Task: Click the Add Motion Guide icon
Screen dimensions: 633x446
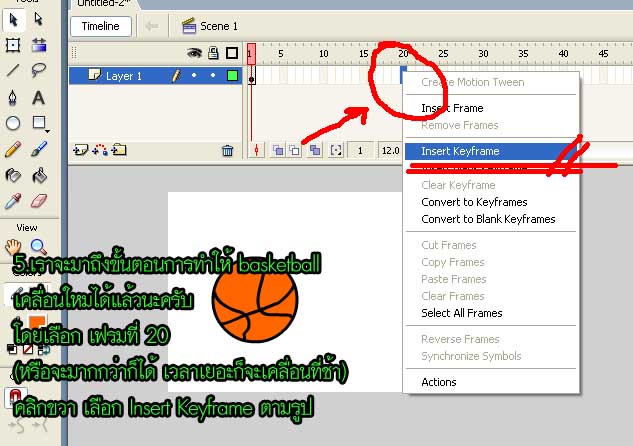Action: [x=100, y=150]
